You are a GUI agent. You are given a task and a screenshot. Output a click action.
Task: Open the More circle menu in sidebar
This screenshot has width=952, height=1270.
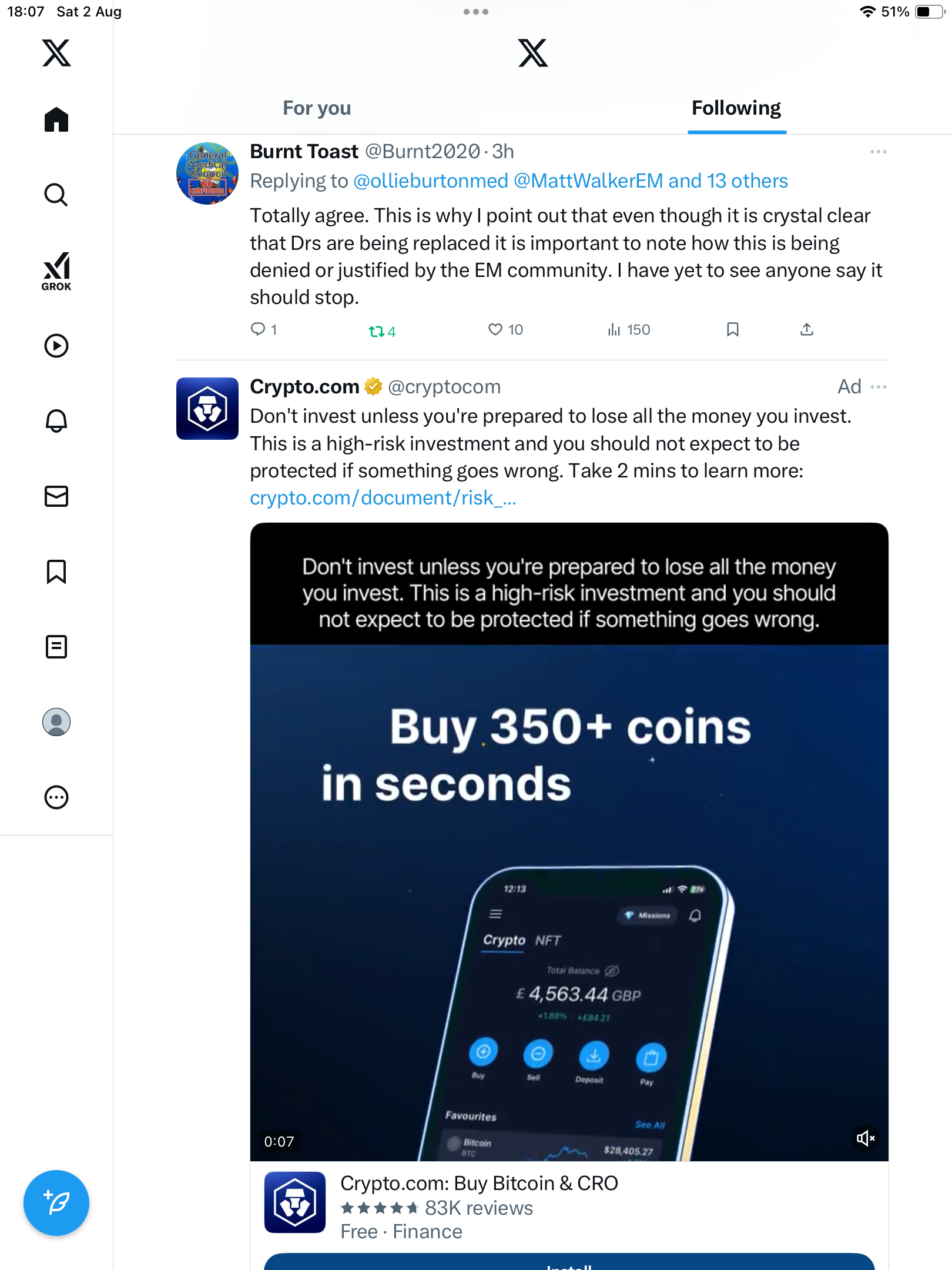[56, 797]
